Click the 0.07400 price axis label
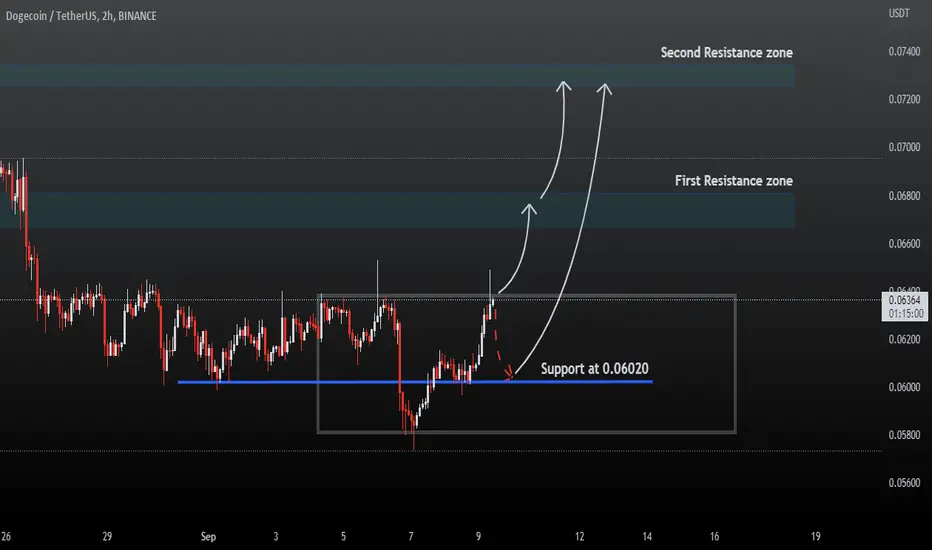This screenshot has height=550, width=932. [x=904, y=52]
